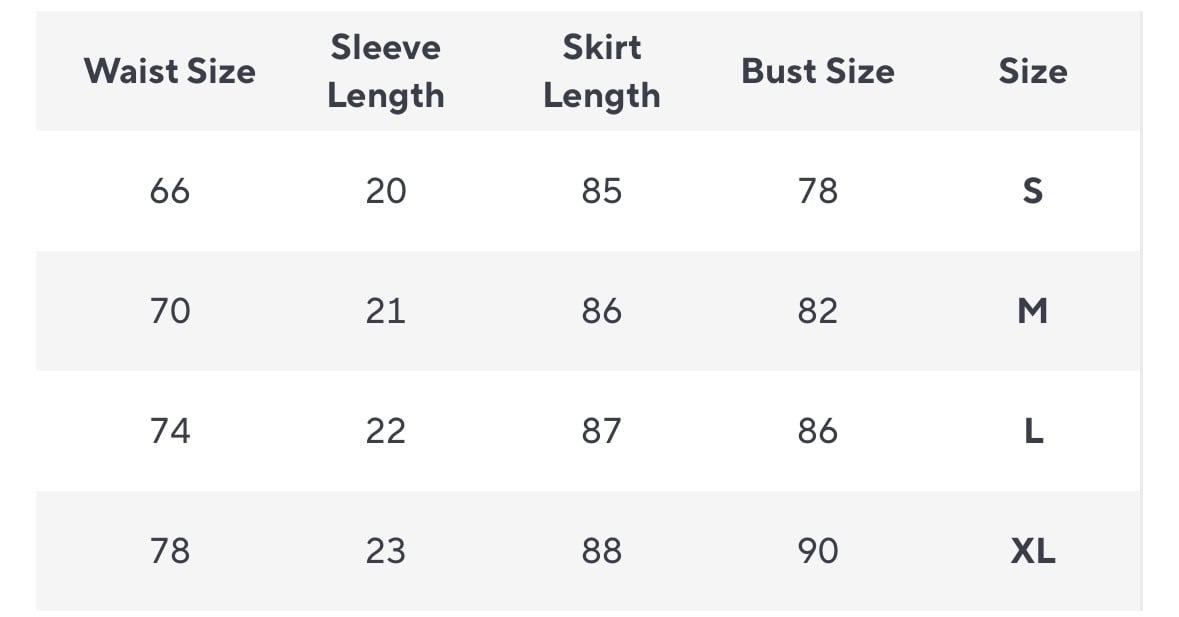This screenshot has height=617, width=1179.
Task: Click waist size value 74
Action: (x=170, y=431)
